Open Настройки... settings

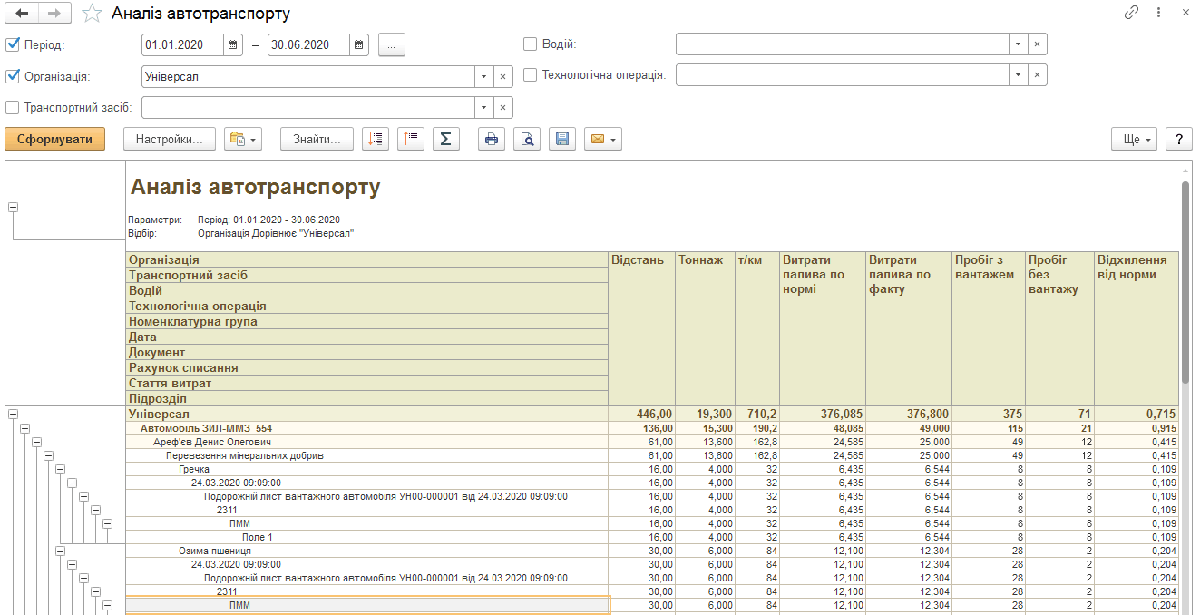pos(169,140)
